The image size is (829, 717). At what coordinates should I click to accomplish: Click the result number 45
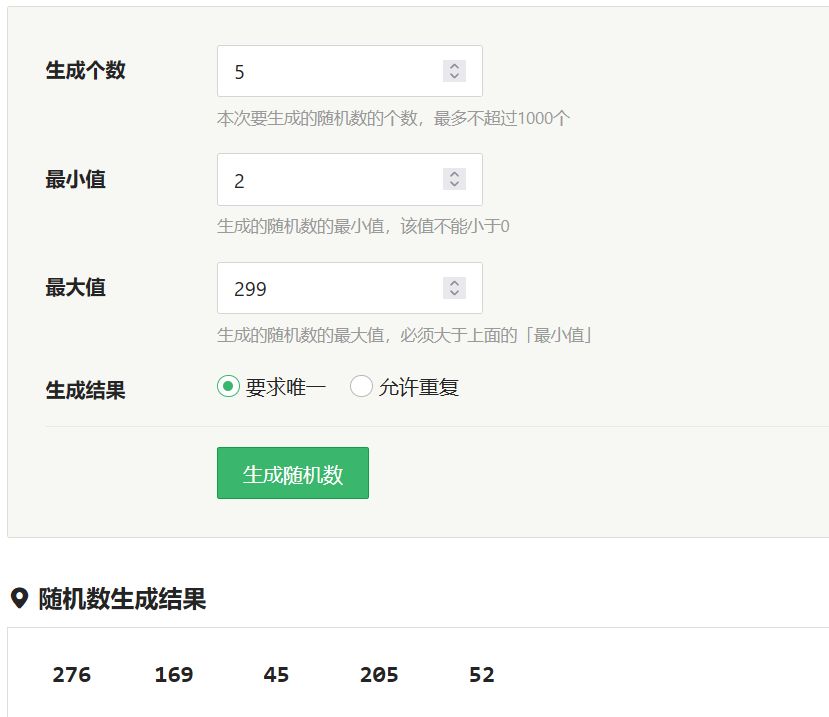(276, 675)
